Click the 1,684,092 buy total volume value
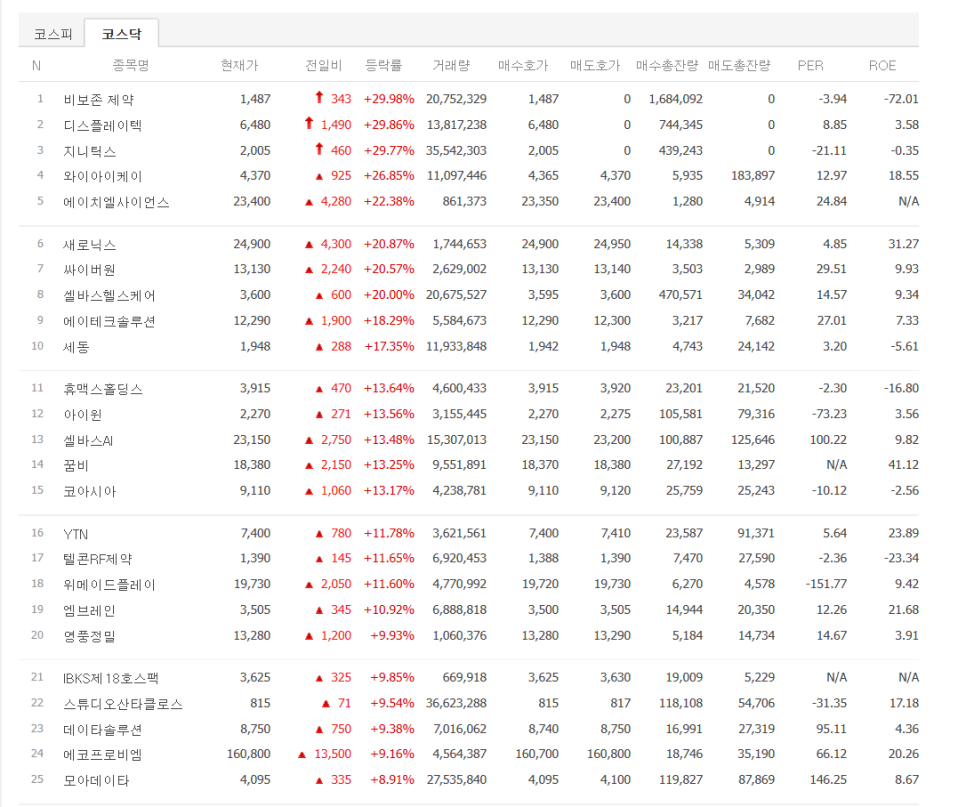 [x=676, y=99]
